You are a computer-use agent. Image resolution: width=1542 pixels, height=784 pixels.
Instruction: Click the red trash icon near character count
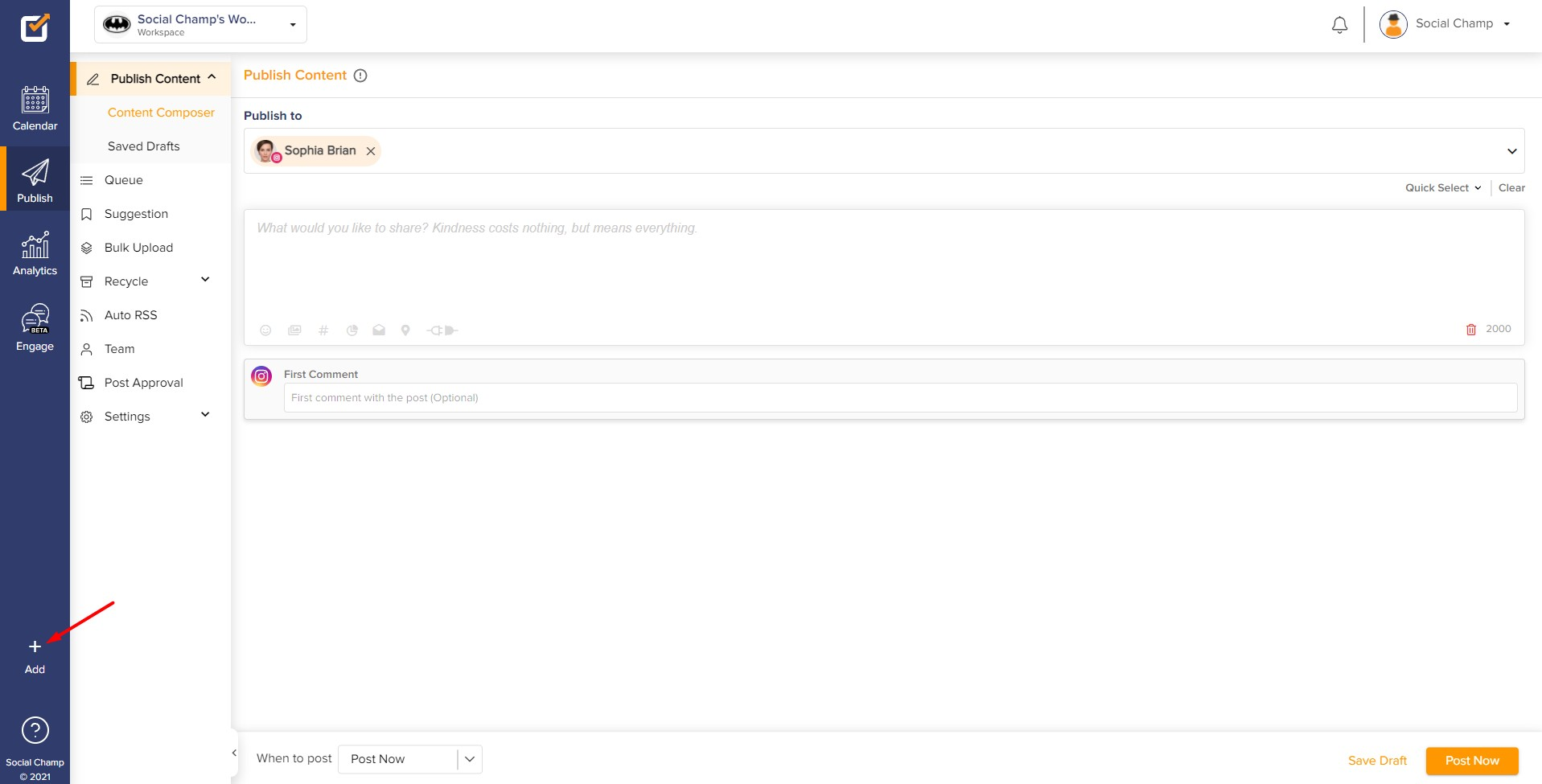click(1471, 329)
